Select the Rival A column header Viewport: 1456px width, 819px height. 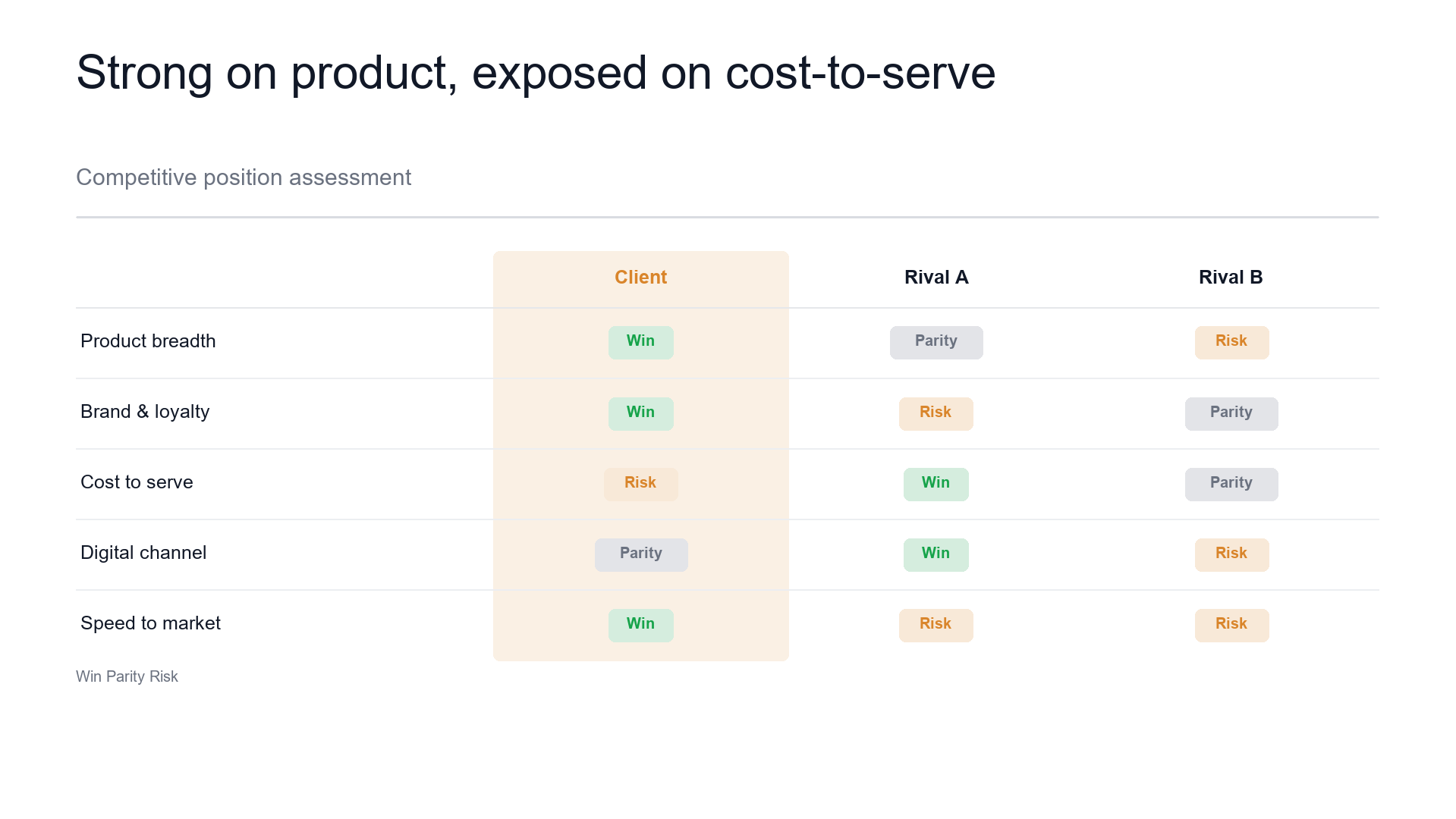pos(936,278)
